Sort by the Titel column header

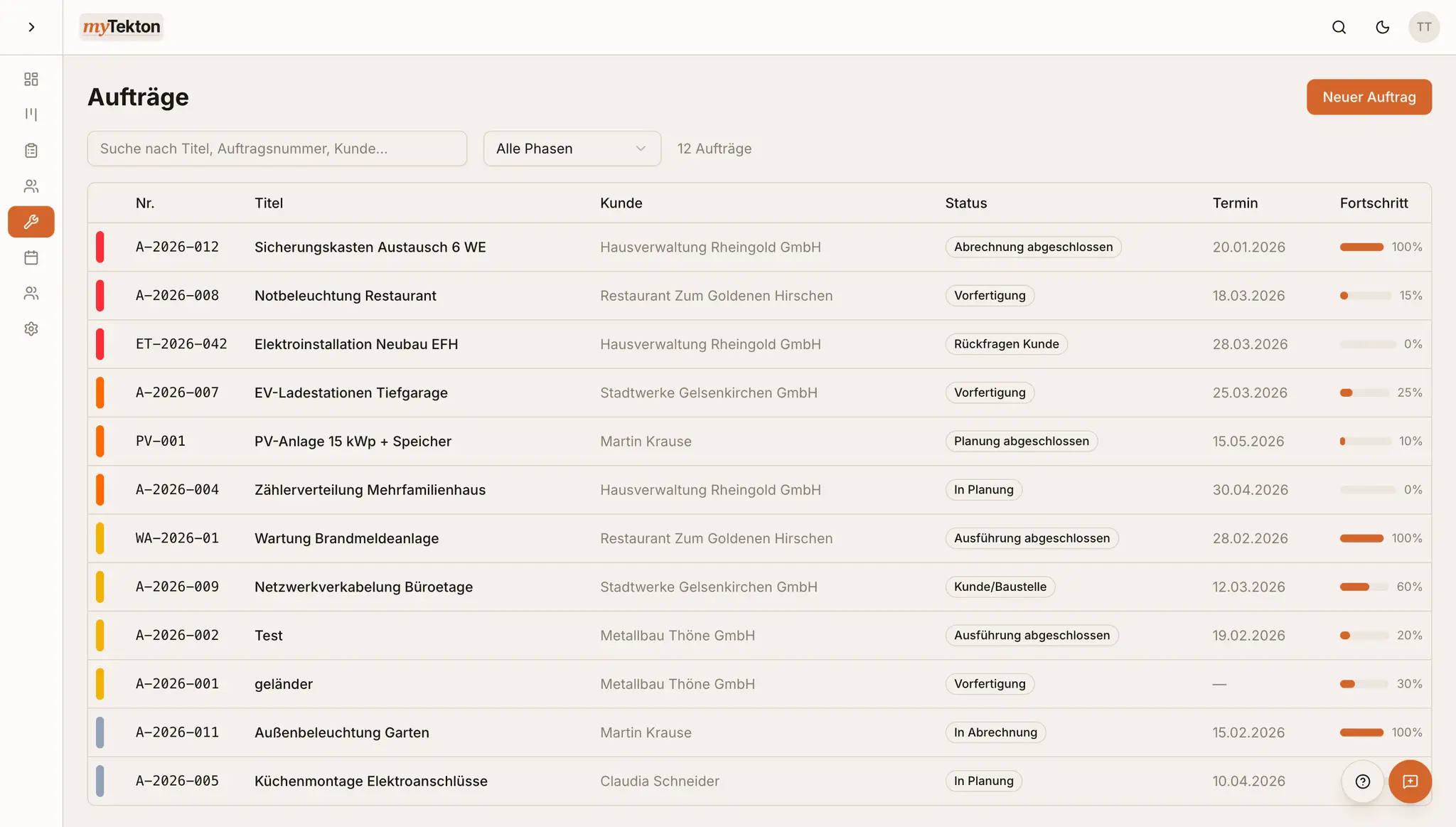pyautogui.click(x=269, y=203)
